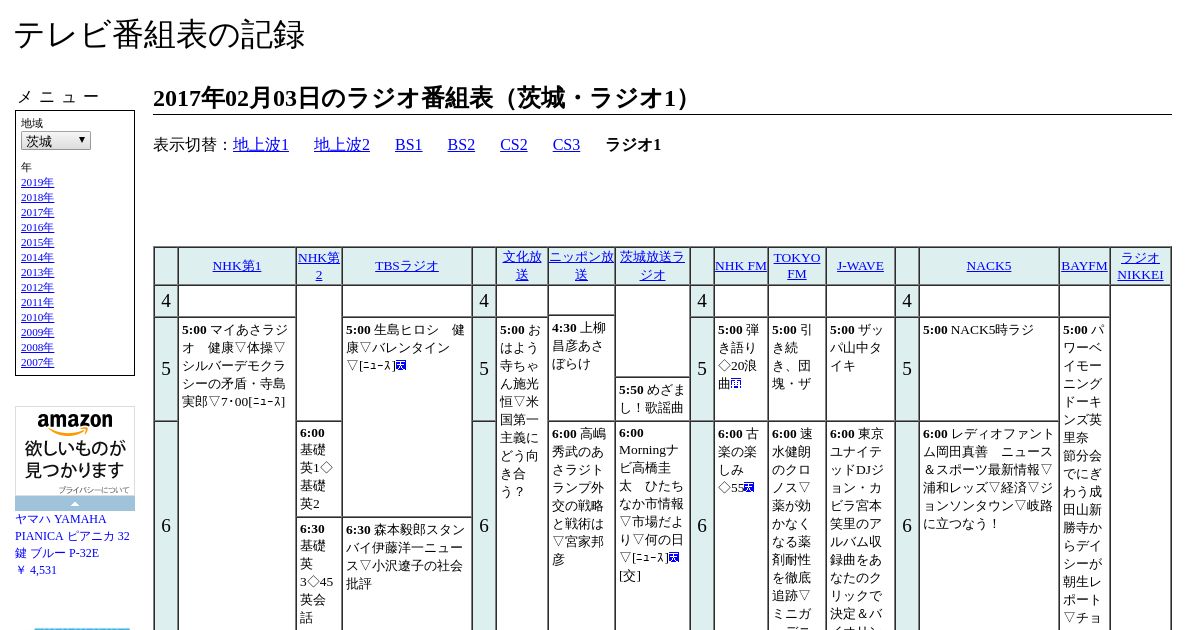Open the 2008年 archive link
1200x630 pixels.
(x=37, y=347)
